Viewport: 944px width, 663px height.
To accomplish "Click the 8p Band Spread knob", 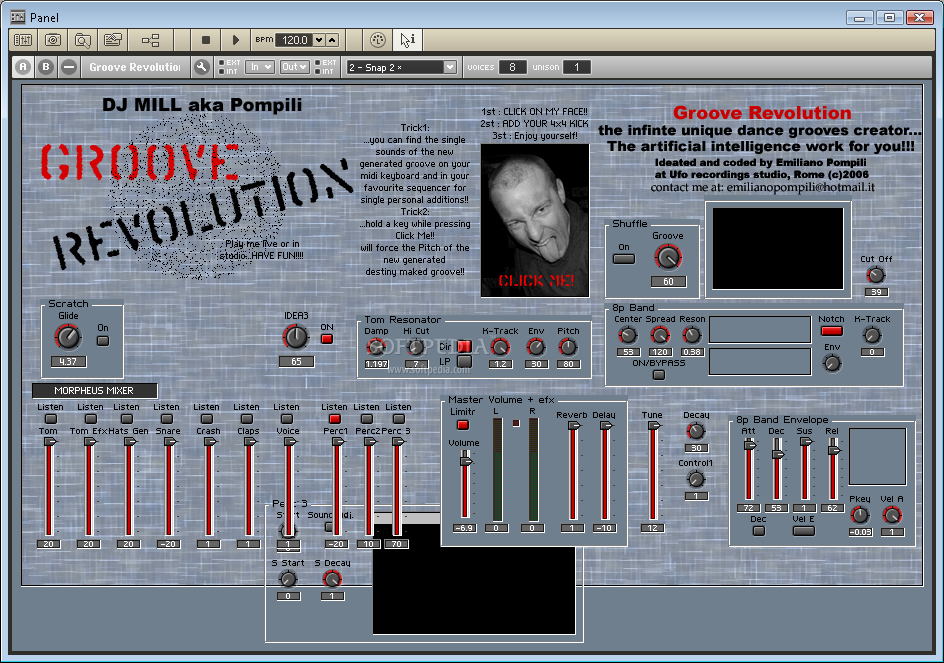I will pos(660,335).
